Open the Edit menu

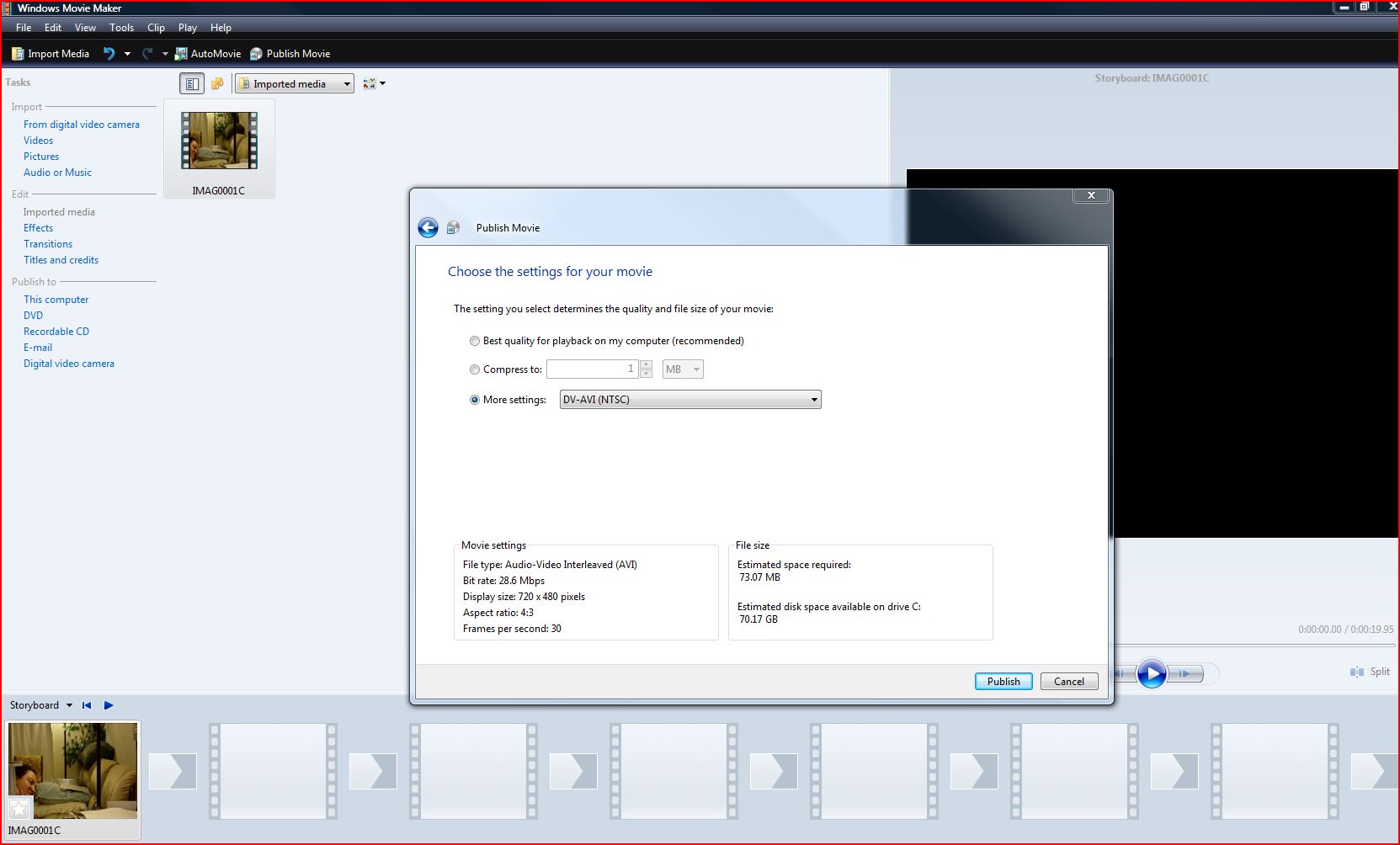tap(53, 28)
